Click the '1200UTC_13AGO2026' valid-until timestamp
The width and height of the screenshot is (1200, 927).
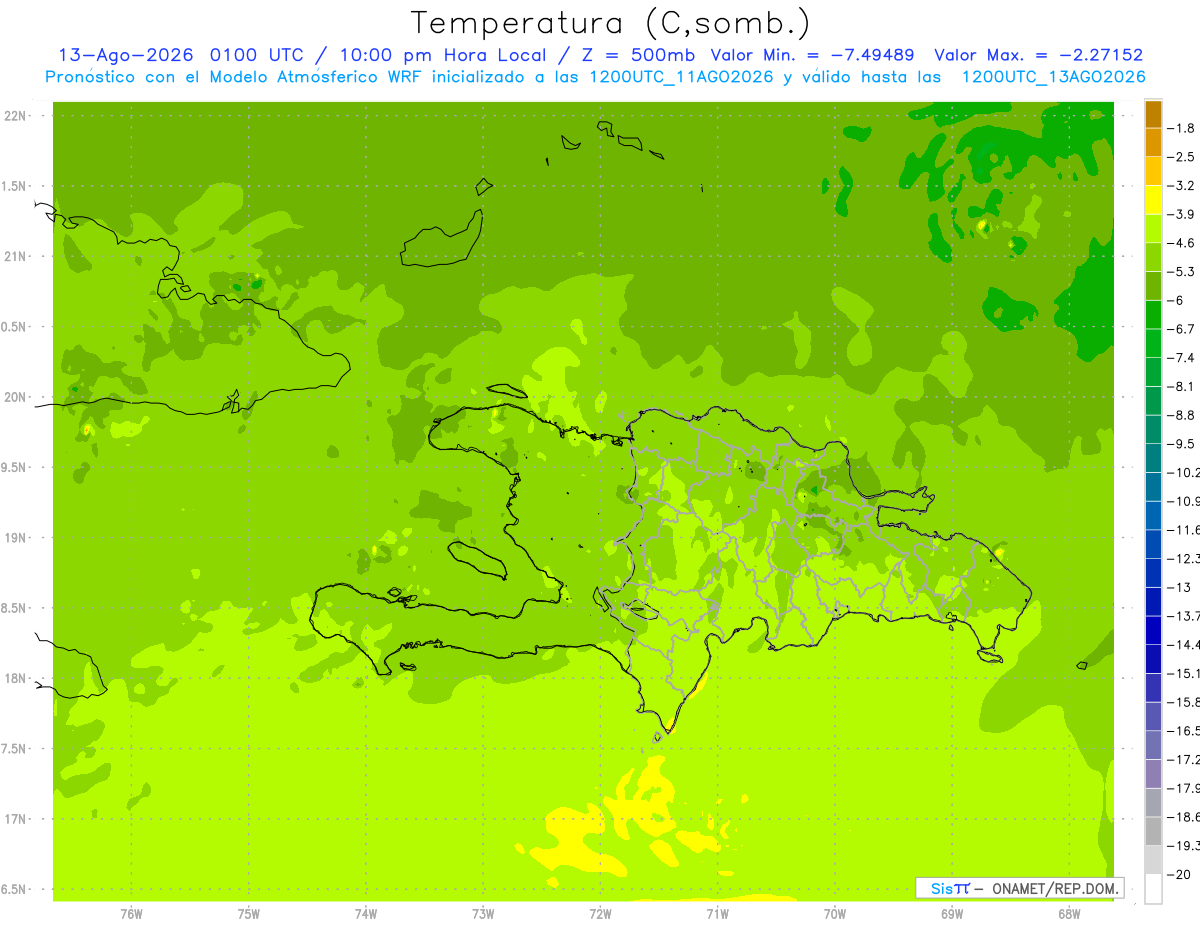click(x=1053, y=77)
